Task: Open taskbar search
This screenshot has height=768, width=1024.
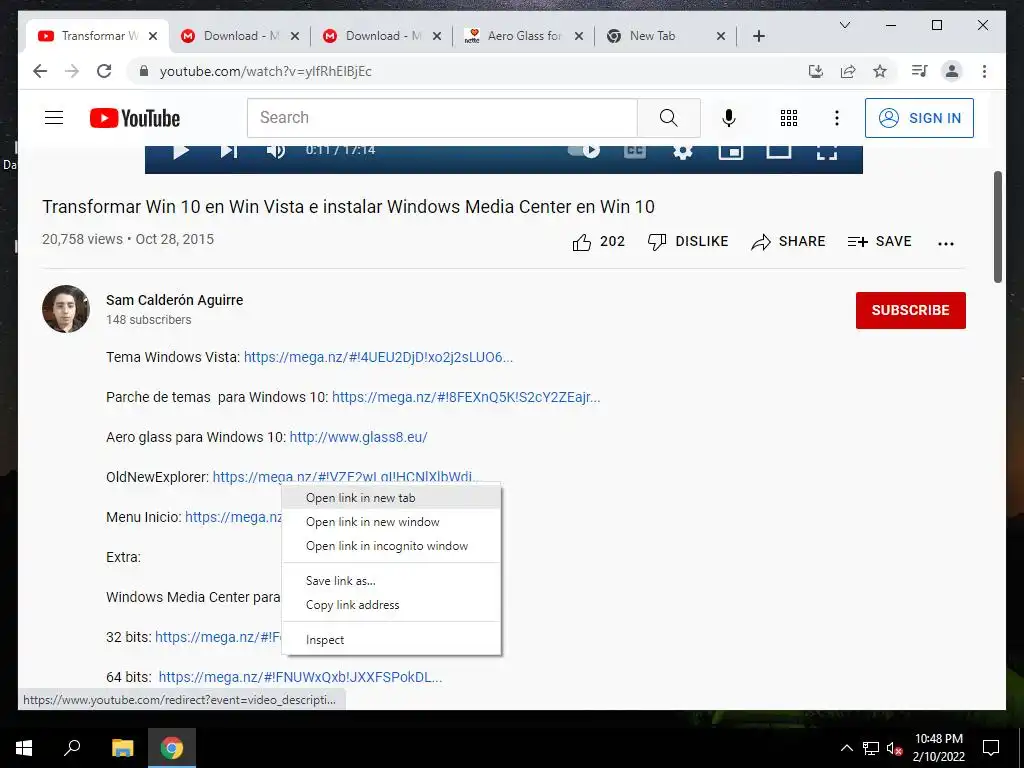Action: click(72, 748)
